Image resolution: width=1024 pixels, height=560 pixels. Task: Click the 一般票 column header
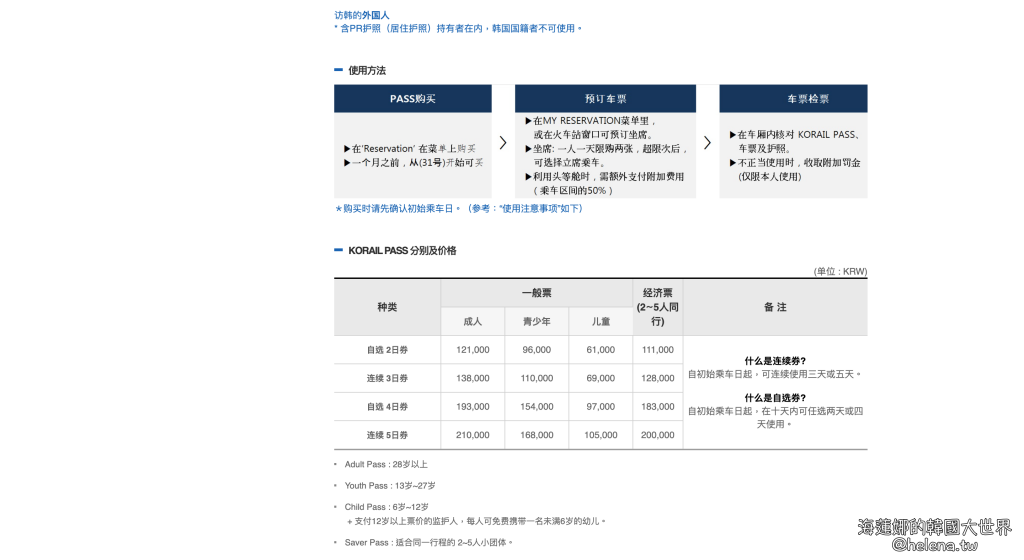(536, 293)
